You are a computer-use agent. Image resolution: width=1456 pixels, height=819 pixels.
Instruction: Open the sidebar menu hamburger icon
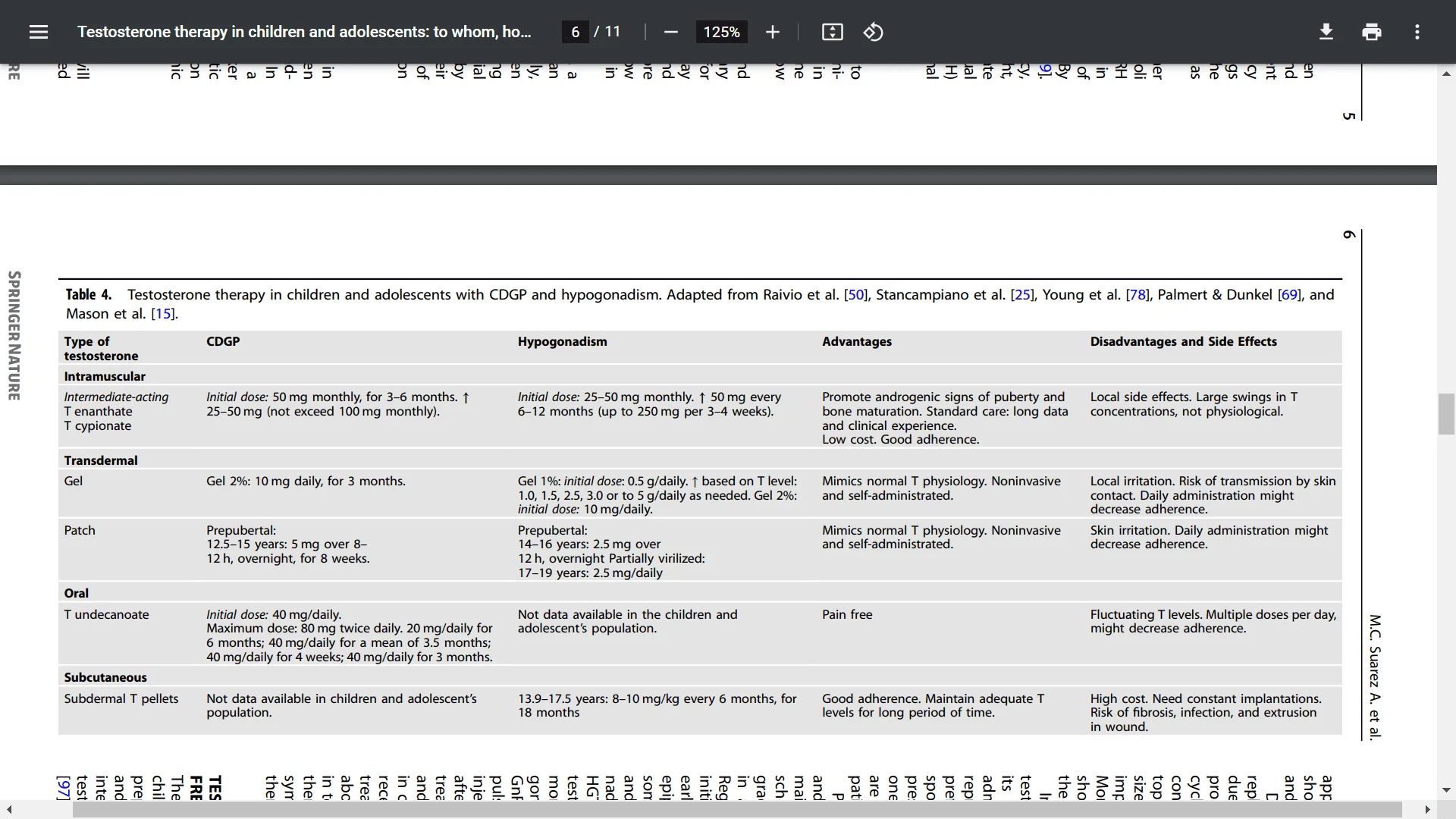click(x=39, y=32)
